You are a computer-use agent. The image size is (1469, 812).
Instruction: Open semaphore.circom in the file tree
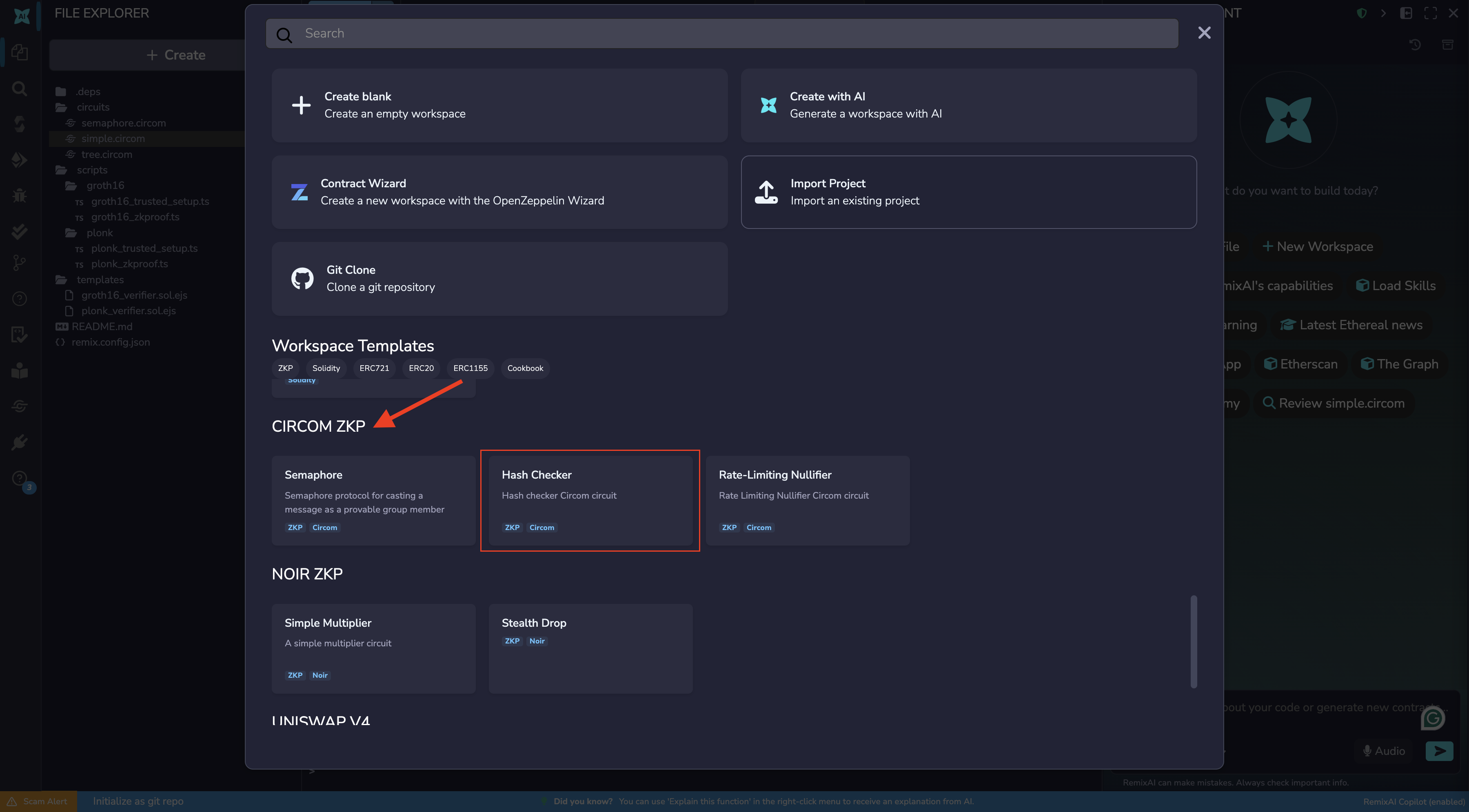[123, 123]
